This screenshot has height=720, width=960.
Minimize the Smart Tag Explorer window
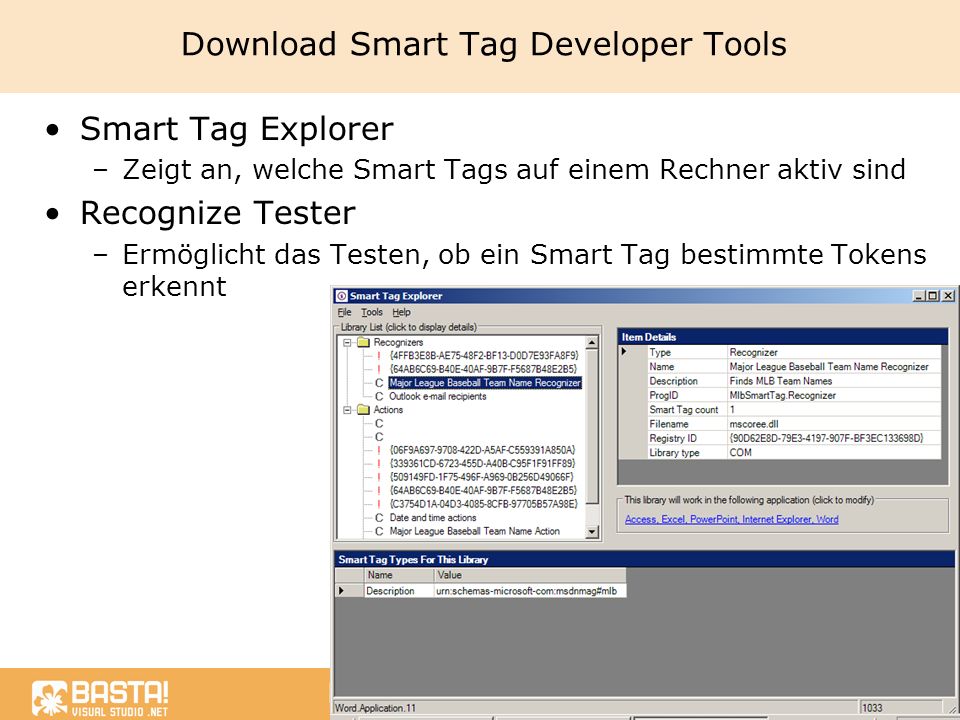(918, 296)
